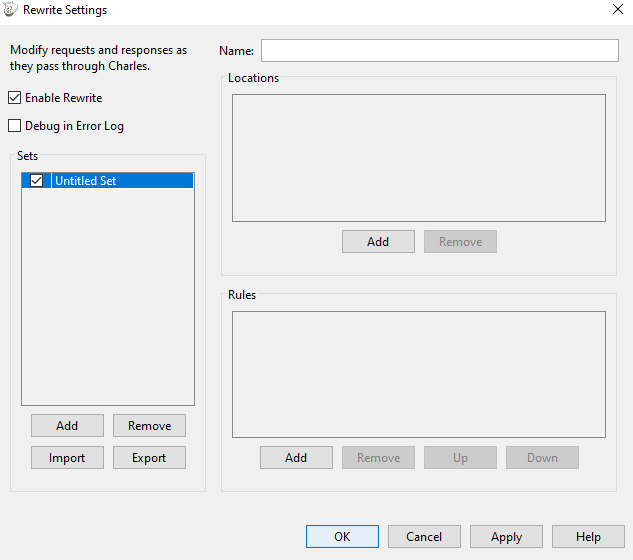Add a new rule under Rules
The height and width of the screenshot is (560, 633).
point(296,458)
